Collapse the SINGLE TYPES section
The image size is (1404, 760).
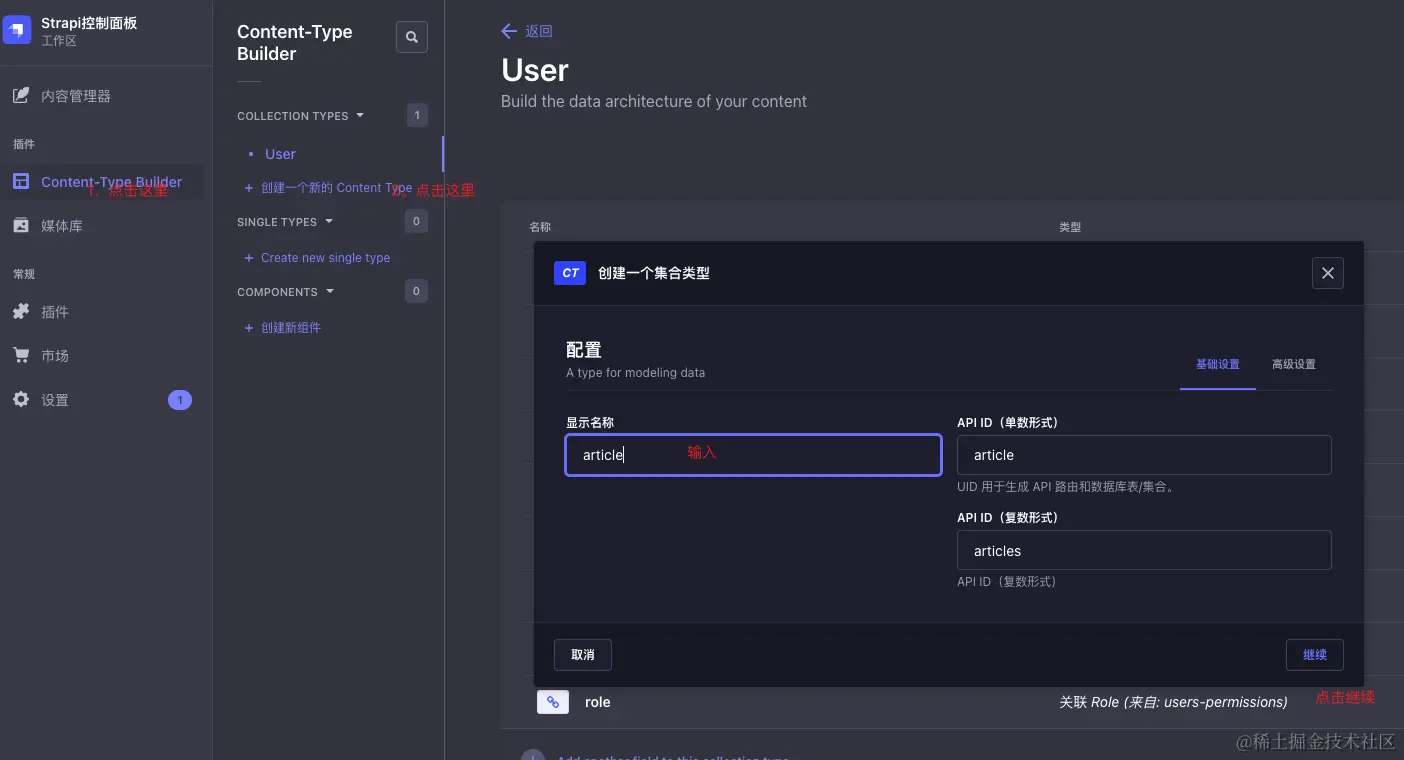coord(285,222)
